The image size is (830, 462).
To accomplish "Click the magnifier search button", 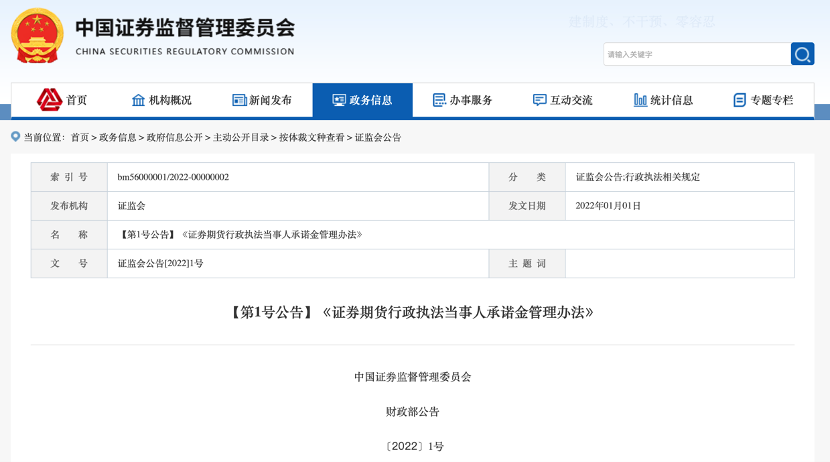I will click(802, 54).
